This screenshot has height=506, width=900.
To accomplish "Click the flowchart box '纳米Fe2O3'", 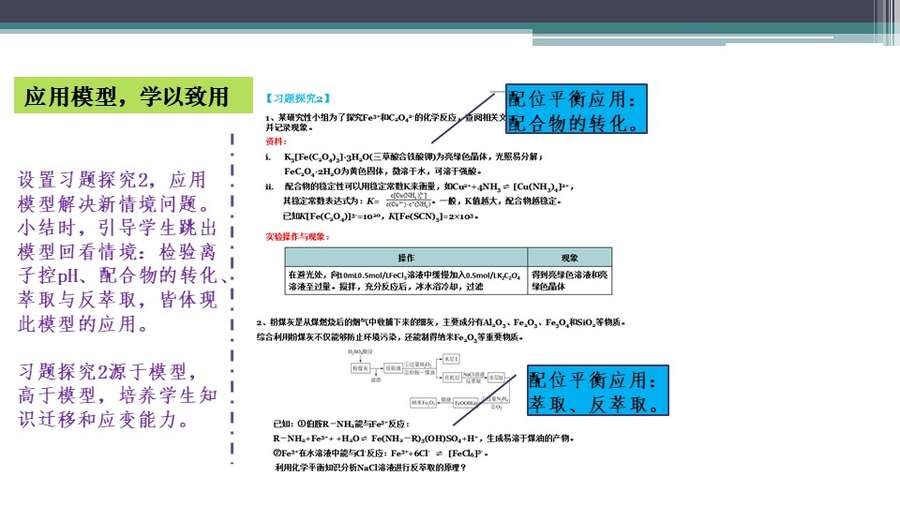I will tap(424, 403).
